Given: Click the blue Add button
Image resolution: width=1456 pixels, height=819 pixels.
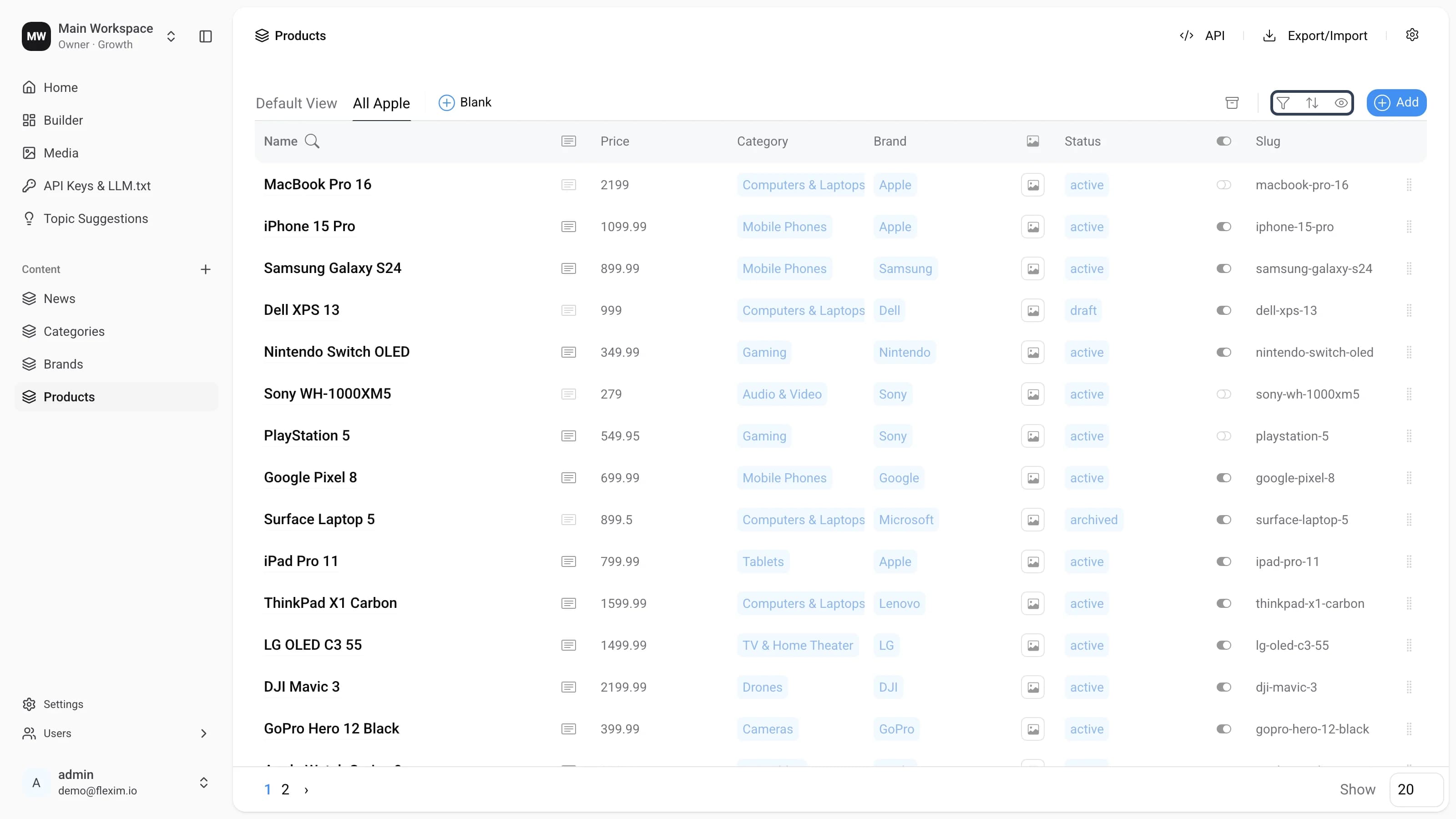Looking at the screenshot, I should pyautogui.click(x=1397, y=102).
